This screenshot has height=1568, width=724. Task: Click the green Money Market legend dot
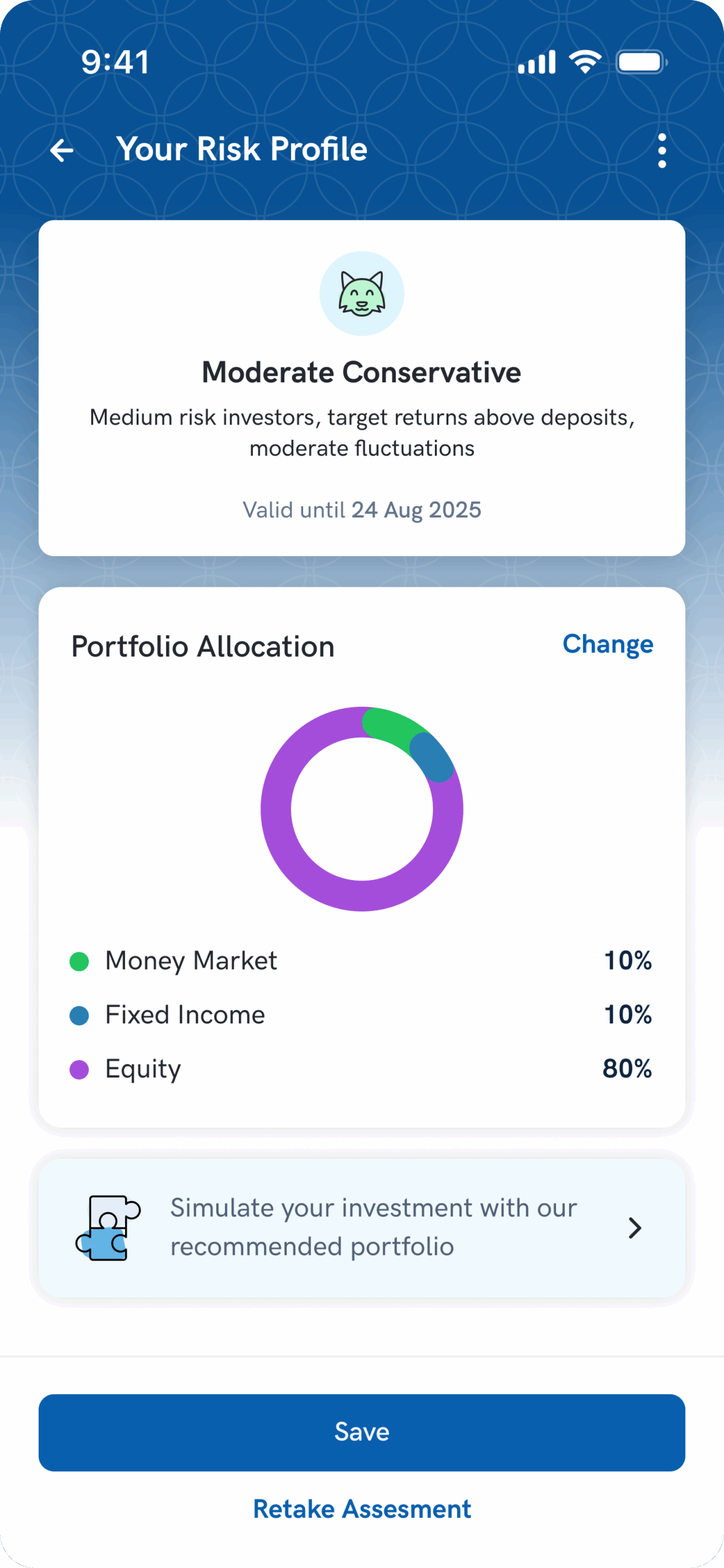coord(80,961)
